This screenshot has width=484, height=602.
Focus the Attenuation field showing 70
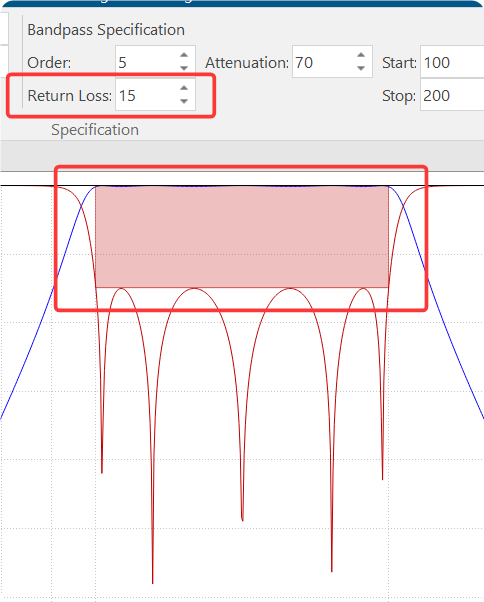click(x=324, y=62)
